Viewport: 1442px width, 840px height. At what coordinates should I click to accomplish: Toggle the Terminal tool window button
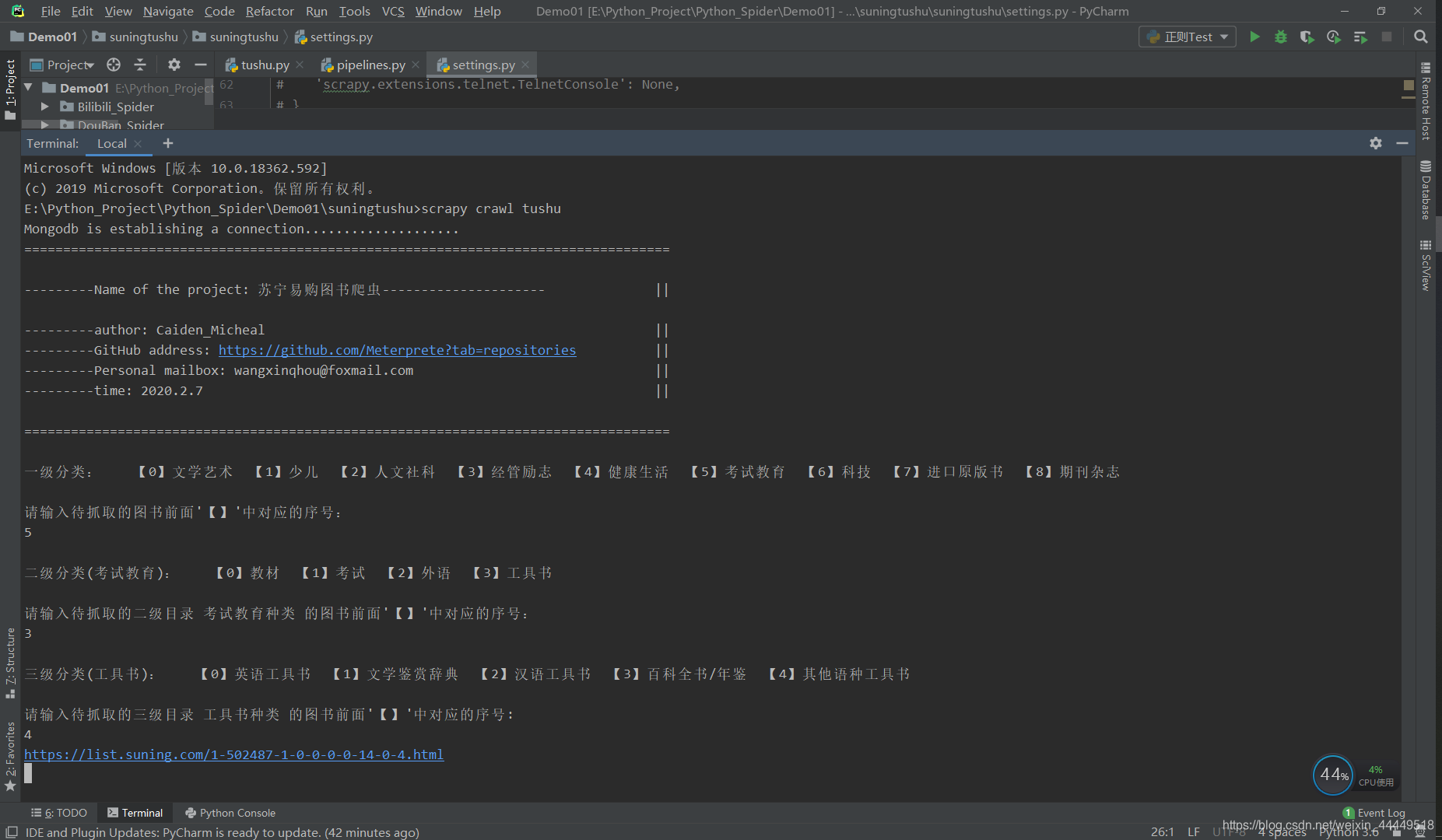(x=135, y=813)
